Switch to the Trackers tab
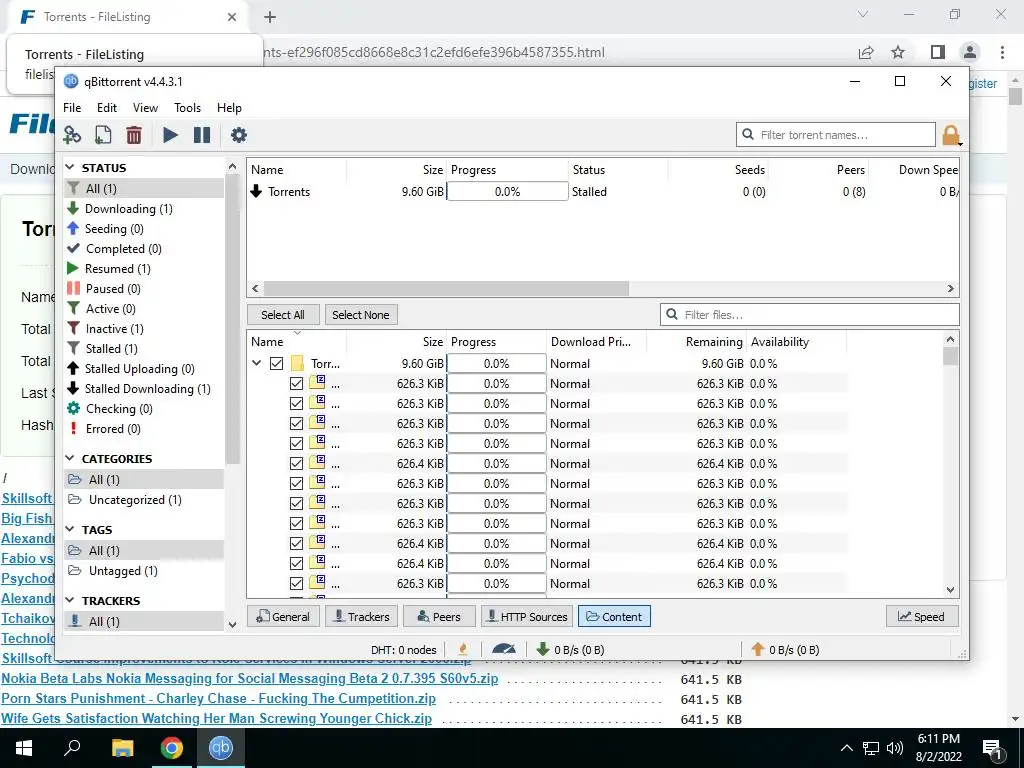The image size is (1024, 768). click(361, 616)
